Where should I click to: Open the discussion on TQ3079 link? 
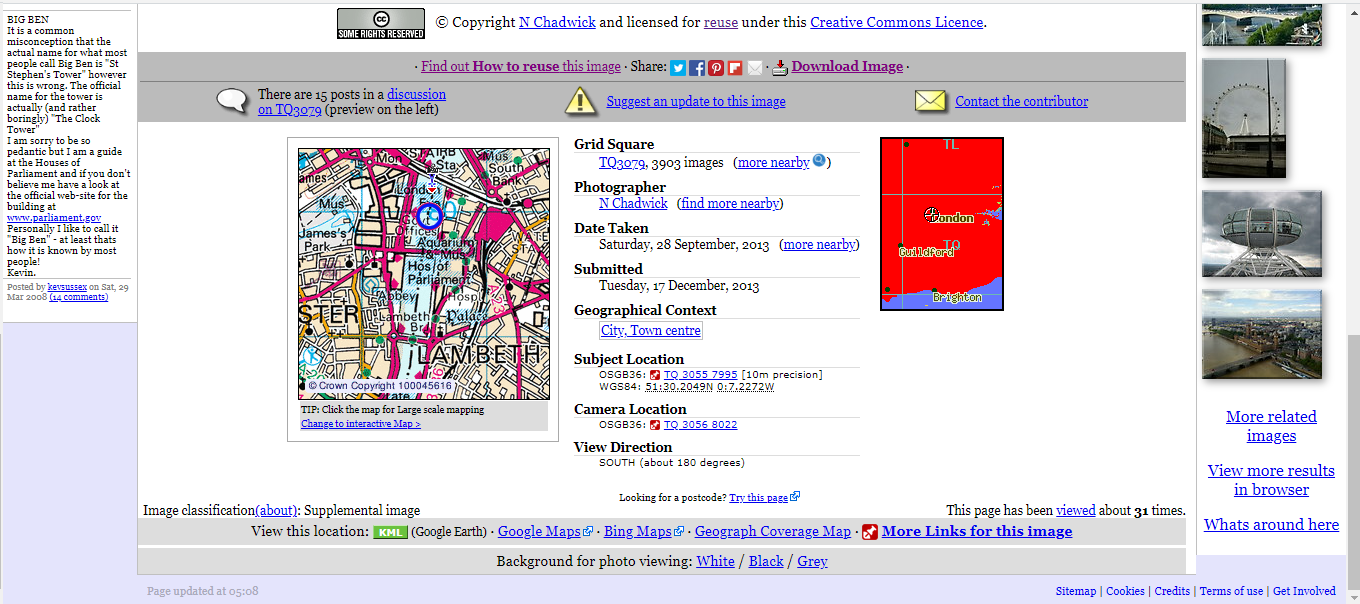click(352, 102)
